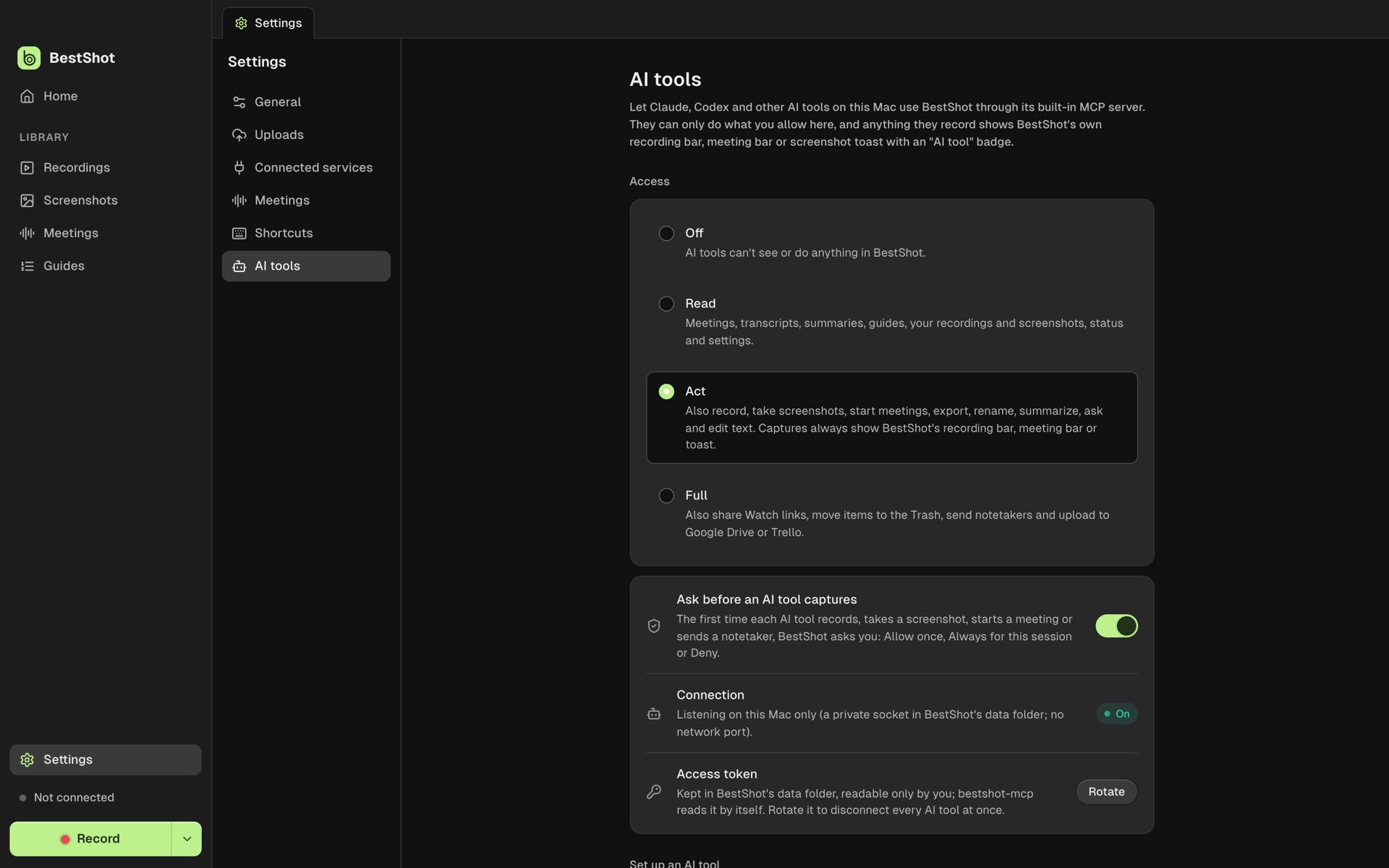This screenshot has height=868, width=1389.
Task: Click the AI tools page heading
Action: coord(665,80)
